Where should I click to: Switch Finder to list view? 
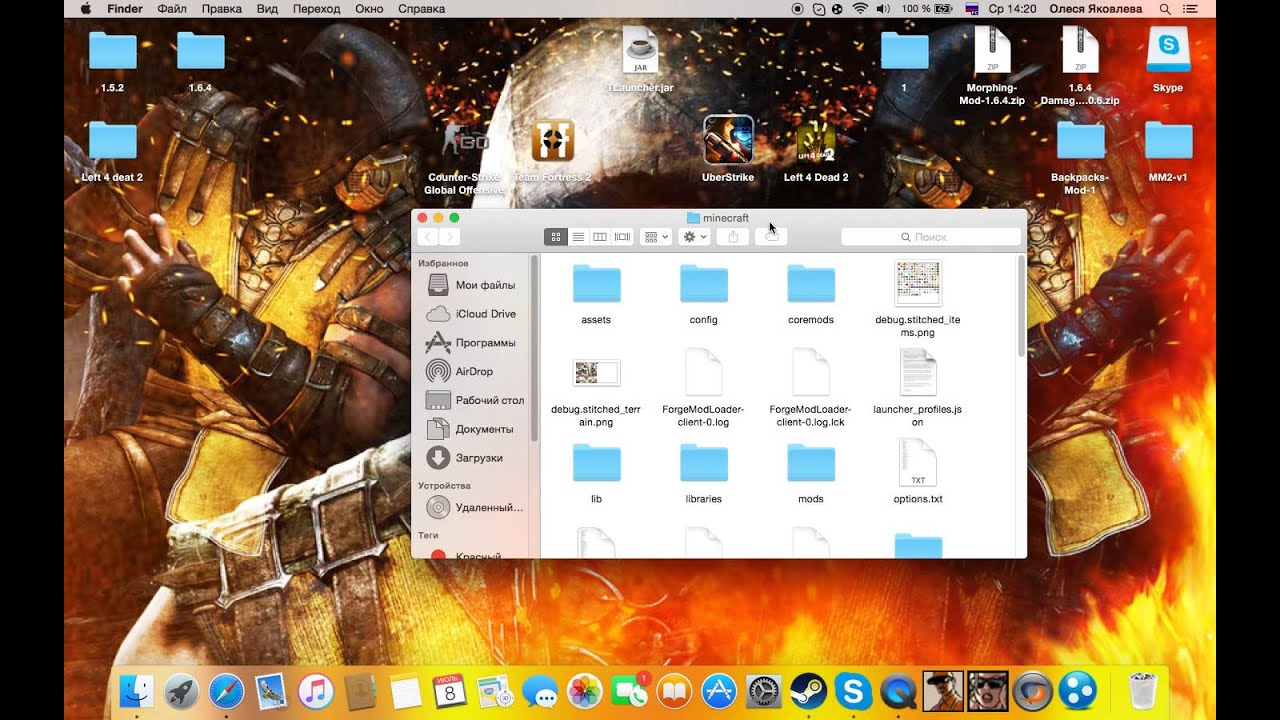coord(578,237)
